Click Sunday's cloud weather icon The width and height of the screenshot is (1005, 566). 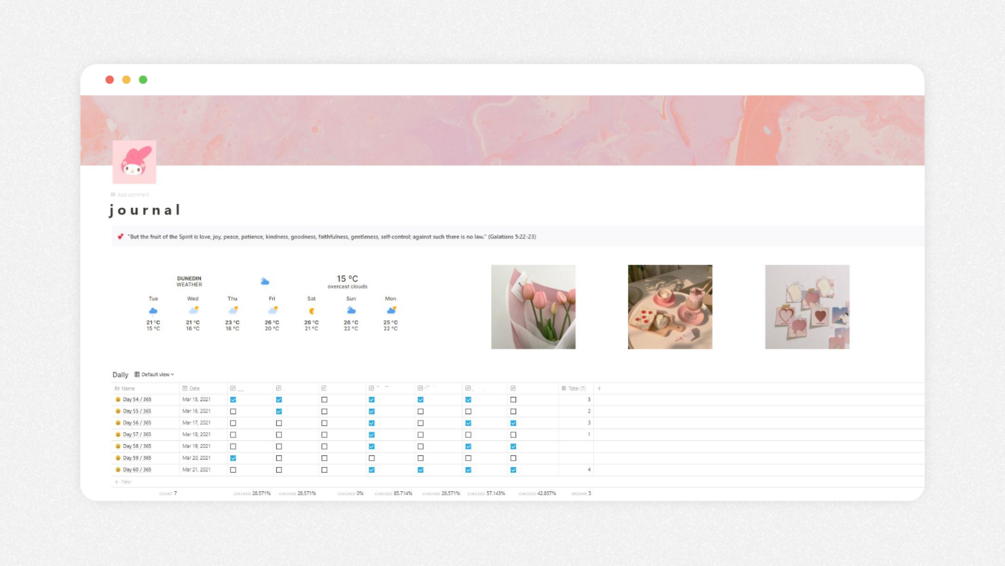pos(351,311)
